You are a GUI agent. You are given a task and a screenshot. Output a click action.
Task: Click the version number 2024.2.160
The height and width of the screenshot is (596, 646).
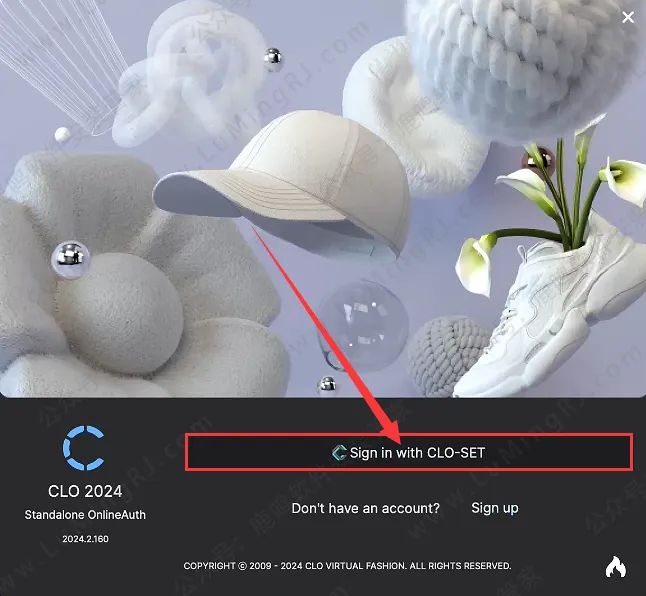tap(85, 539)
